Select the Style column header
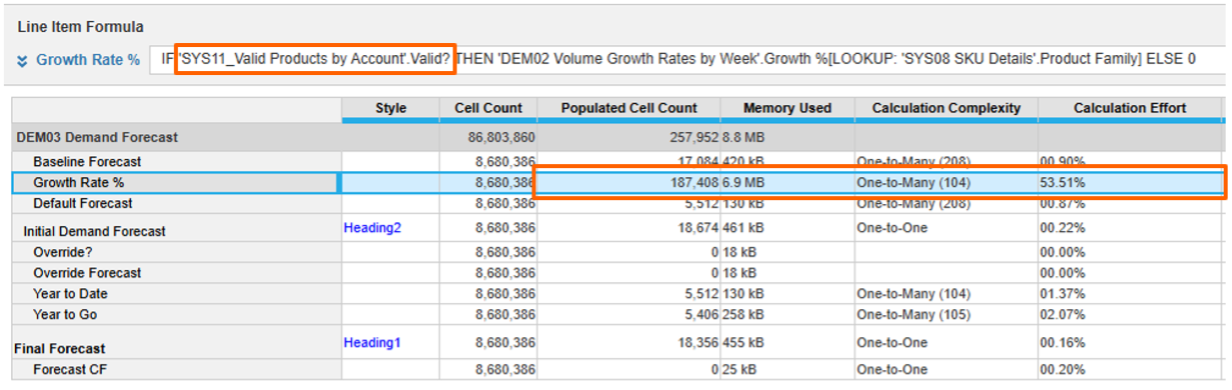Screen dimensions: 1232x390 [x=391, y=108]
